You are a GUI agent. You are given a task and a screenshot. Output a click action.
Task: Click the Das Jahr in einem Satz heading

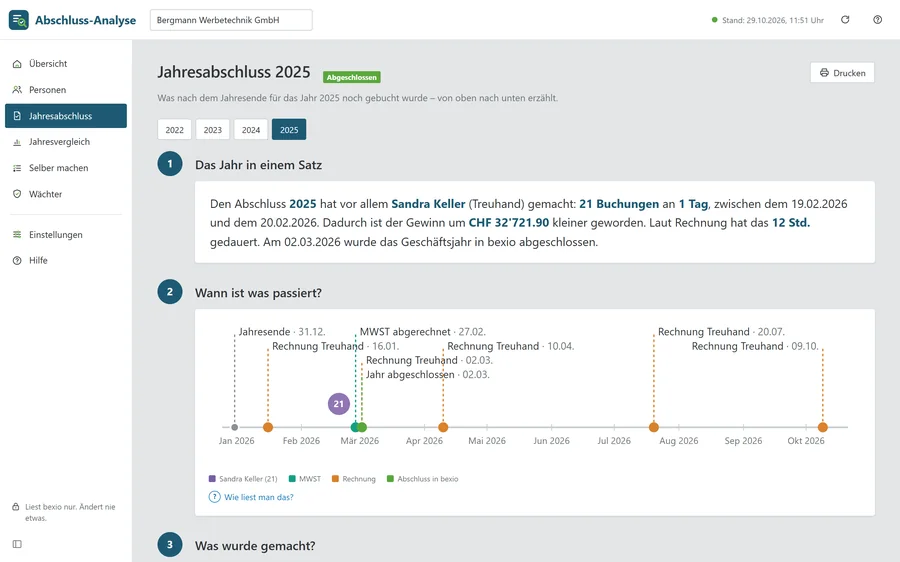(x=258, y=165)
